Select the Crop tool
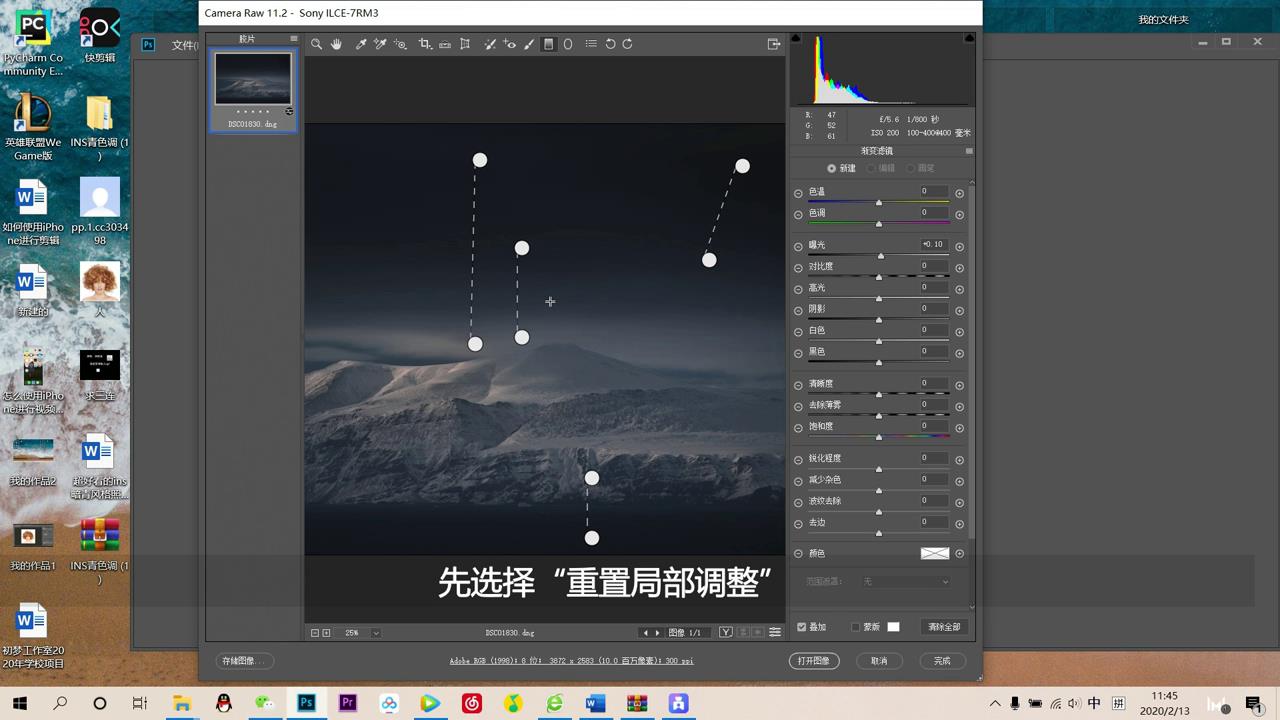 (x=424, y=44)
